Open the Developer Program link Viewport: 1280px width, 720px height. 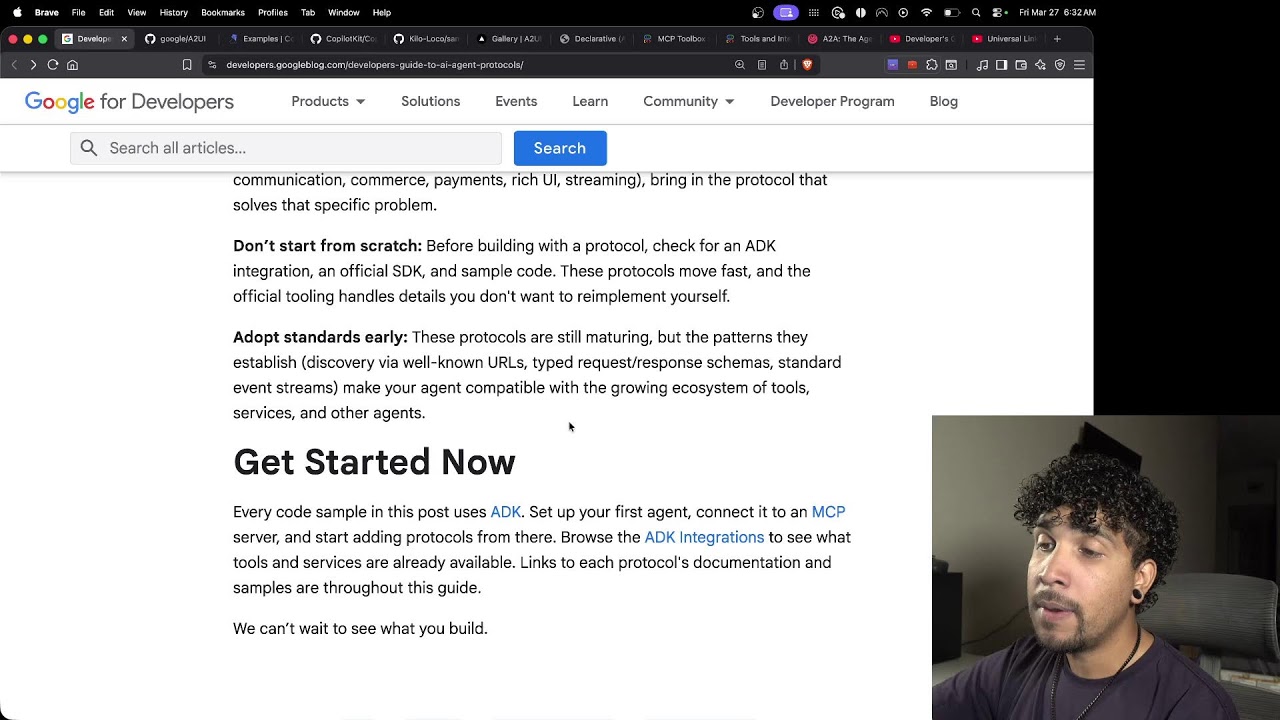832,101
